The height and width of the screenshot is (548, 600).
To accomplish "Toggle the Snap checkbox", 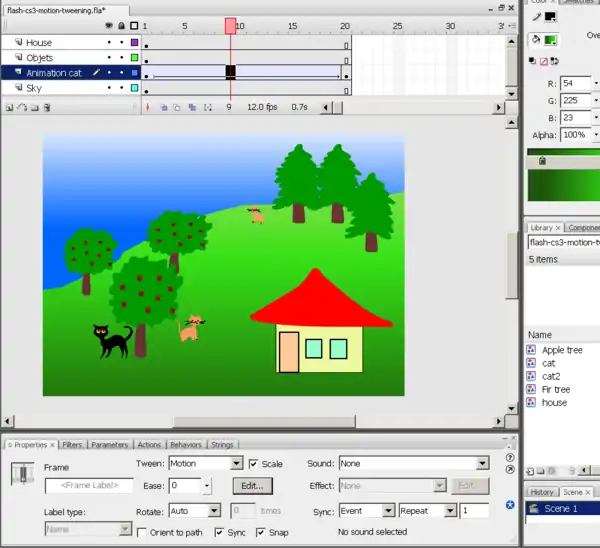I will 260,533.
